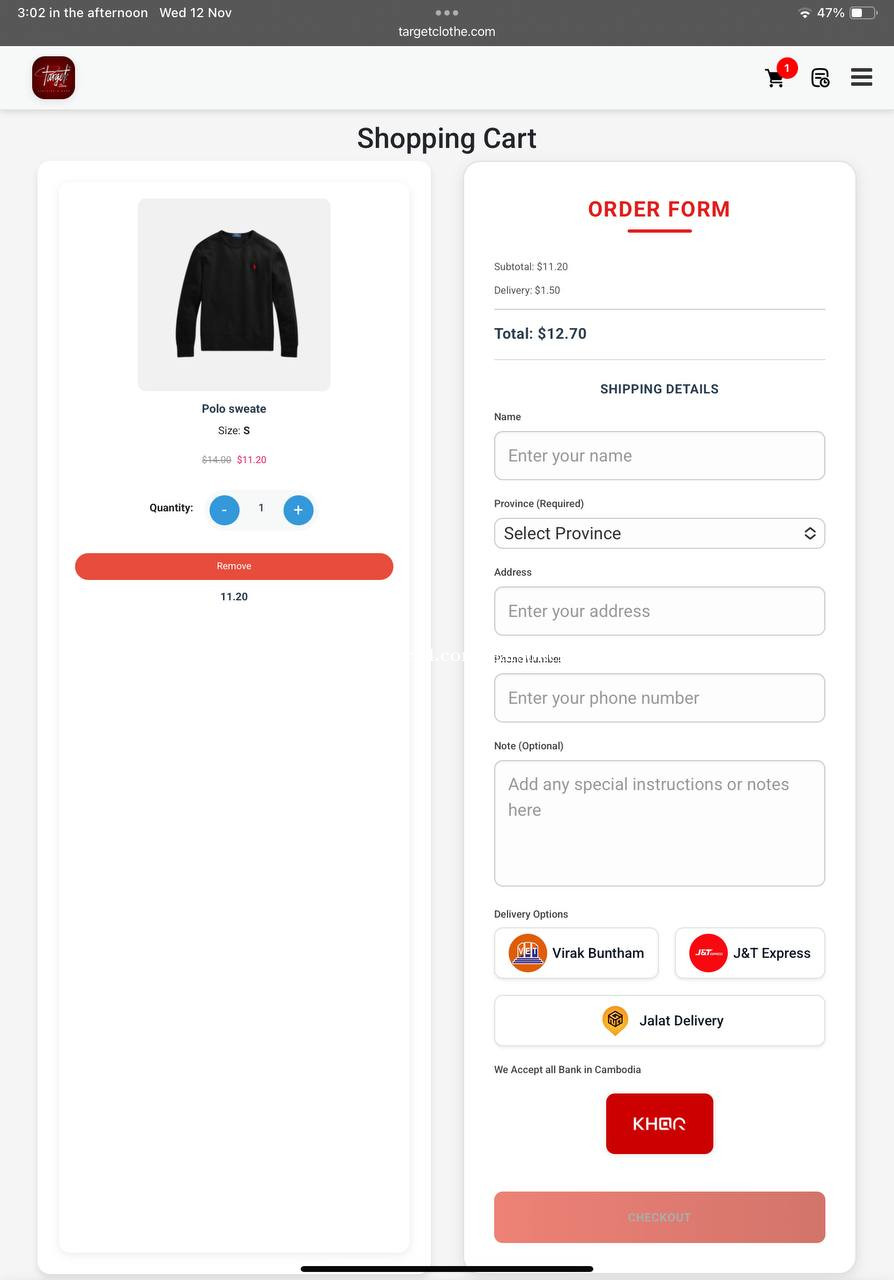Pick Jalat Delivery option
894x1280 pixels.
click(x=659, y=1020)
